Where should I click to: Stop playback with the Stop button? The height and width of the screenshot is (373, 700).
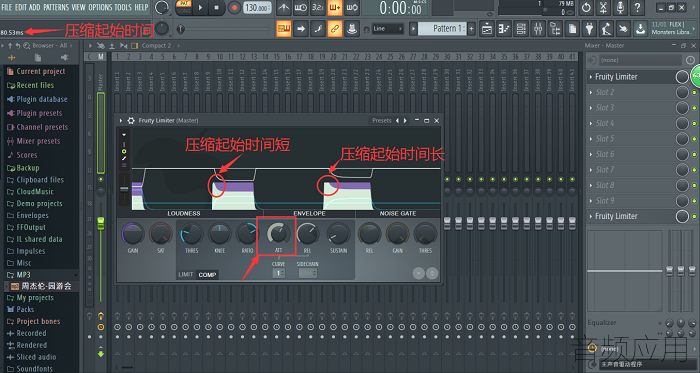(217, 8)
